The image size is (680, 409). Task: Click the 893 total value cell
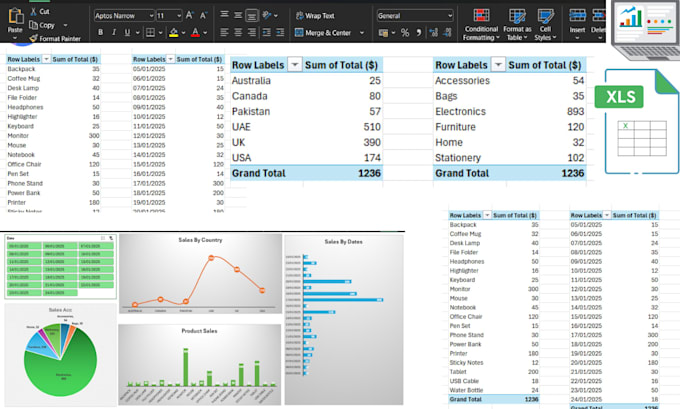(575, 111)
